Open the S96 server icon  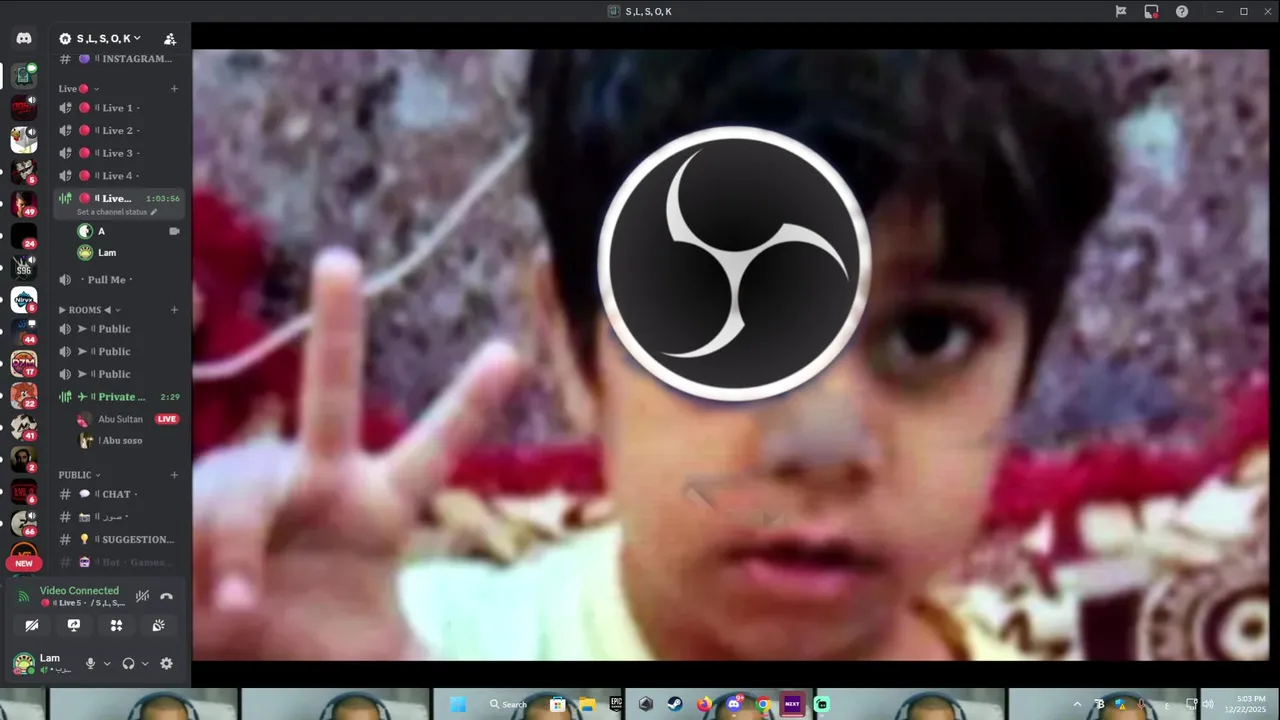click(24, 268)
